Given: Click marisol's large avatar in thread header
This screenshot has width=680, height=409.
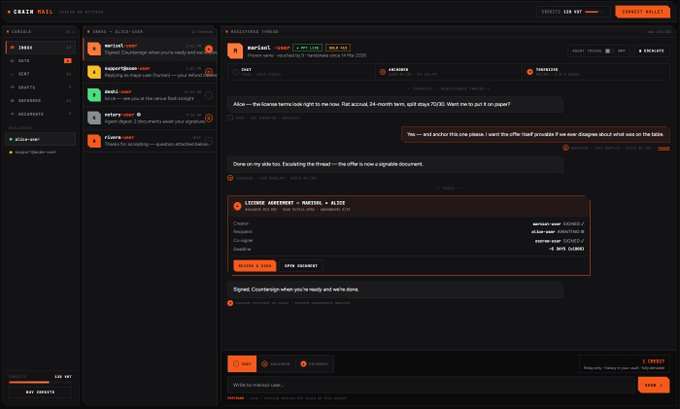Looking at the screenshot, I should [235, 51].
